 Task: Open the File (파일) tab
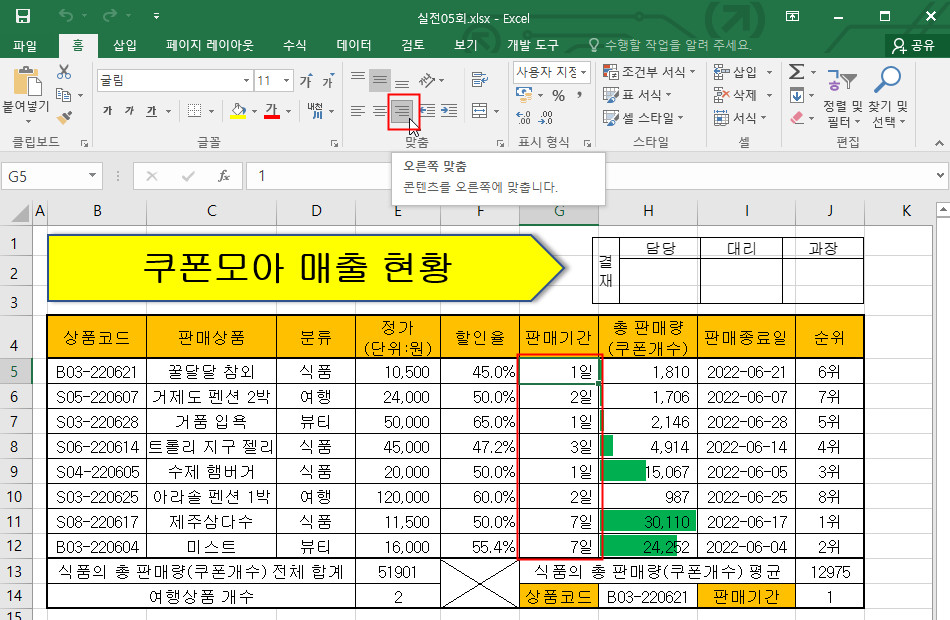(25, 45)
